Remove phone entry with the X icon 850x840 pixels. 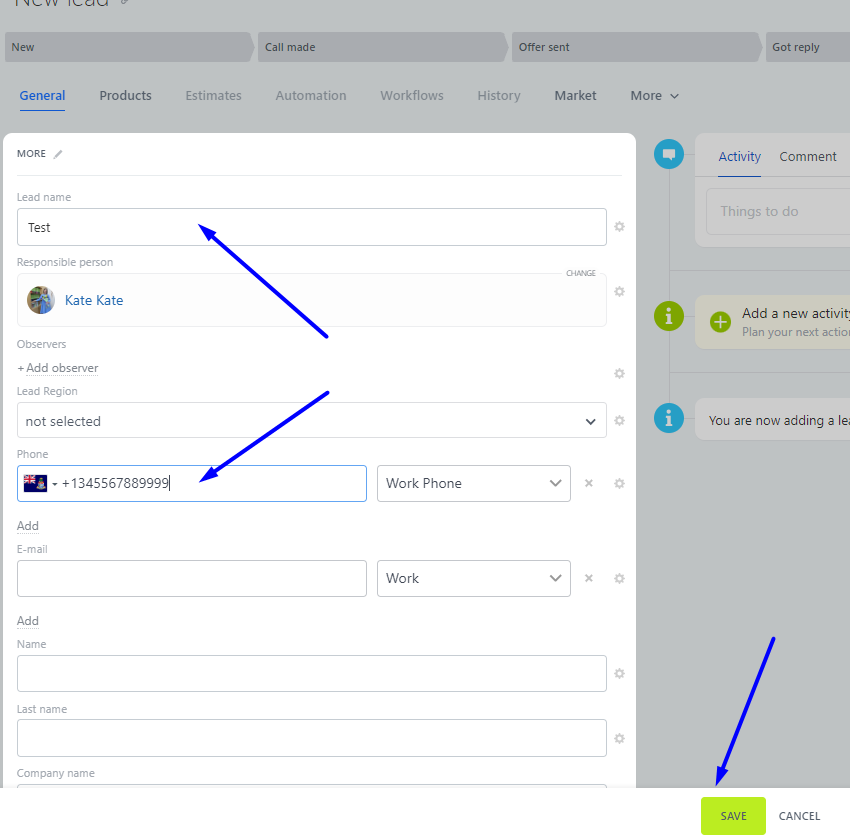589,483
